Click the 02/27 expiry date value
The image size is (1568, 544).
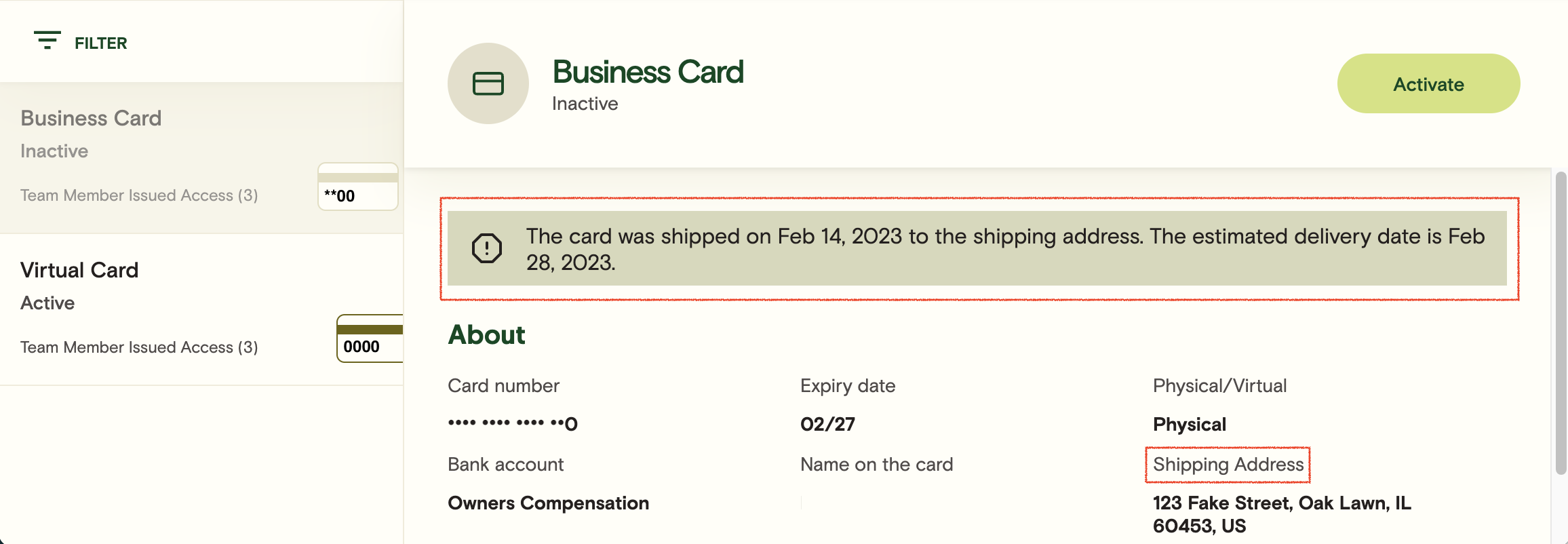pyautogui.click(x=827, y=424)
